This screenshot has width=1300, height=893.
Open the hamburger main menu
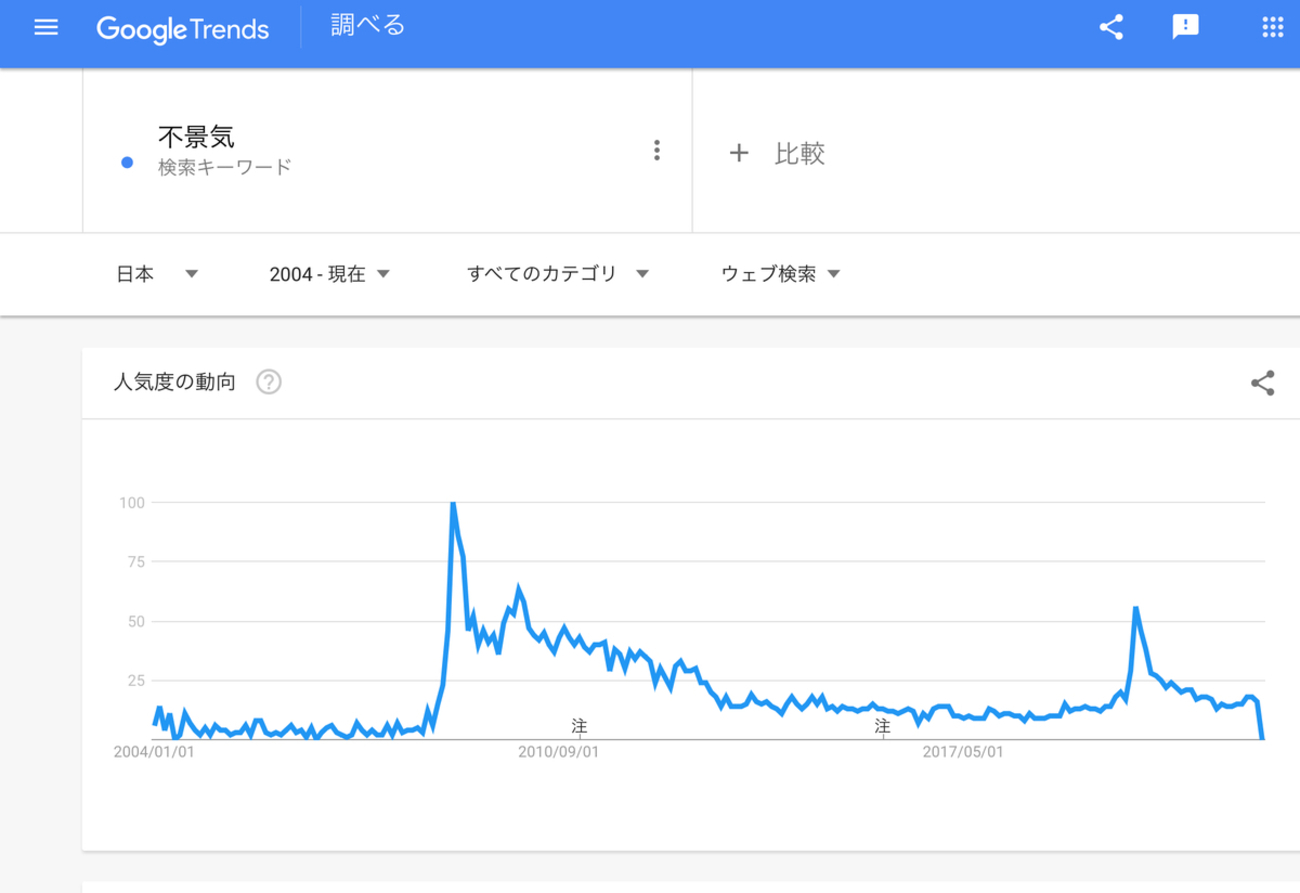click(46, 28)
